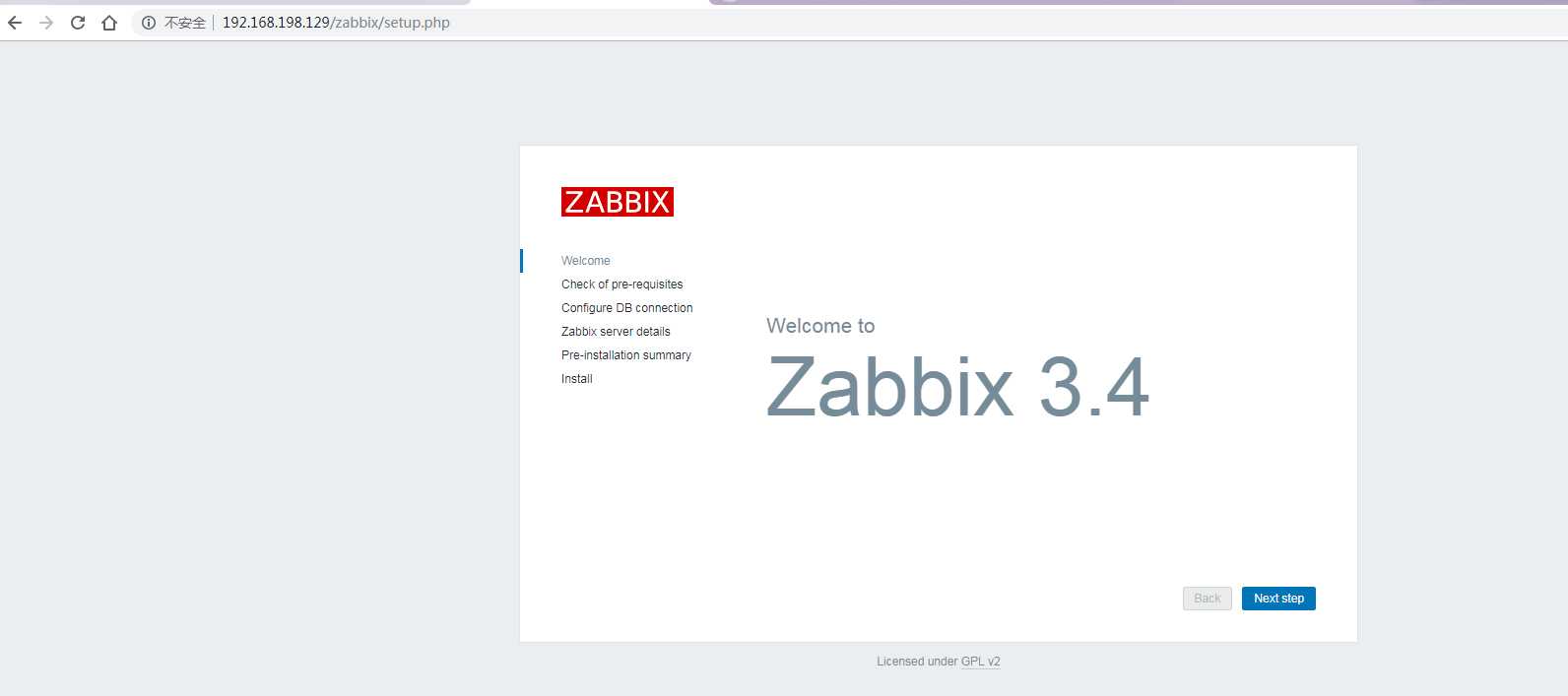Focus the address bar URL

coord(336,23)
